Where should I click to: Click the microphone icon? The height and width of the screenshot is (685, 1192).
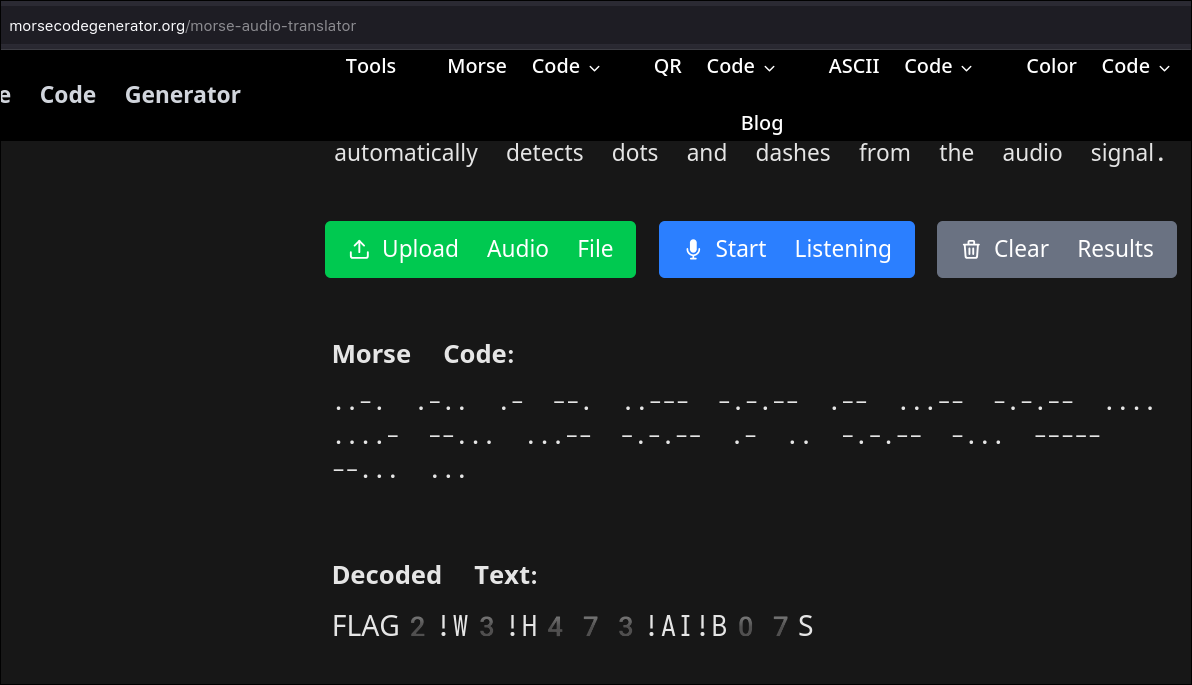[x=692, y=250]
